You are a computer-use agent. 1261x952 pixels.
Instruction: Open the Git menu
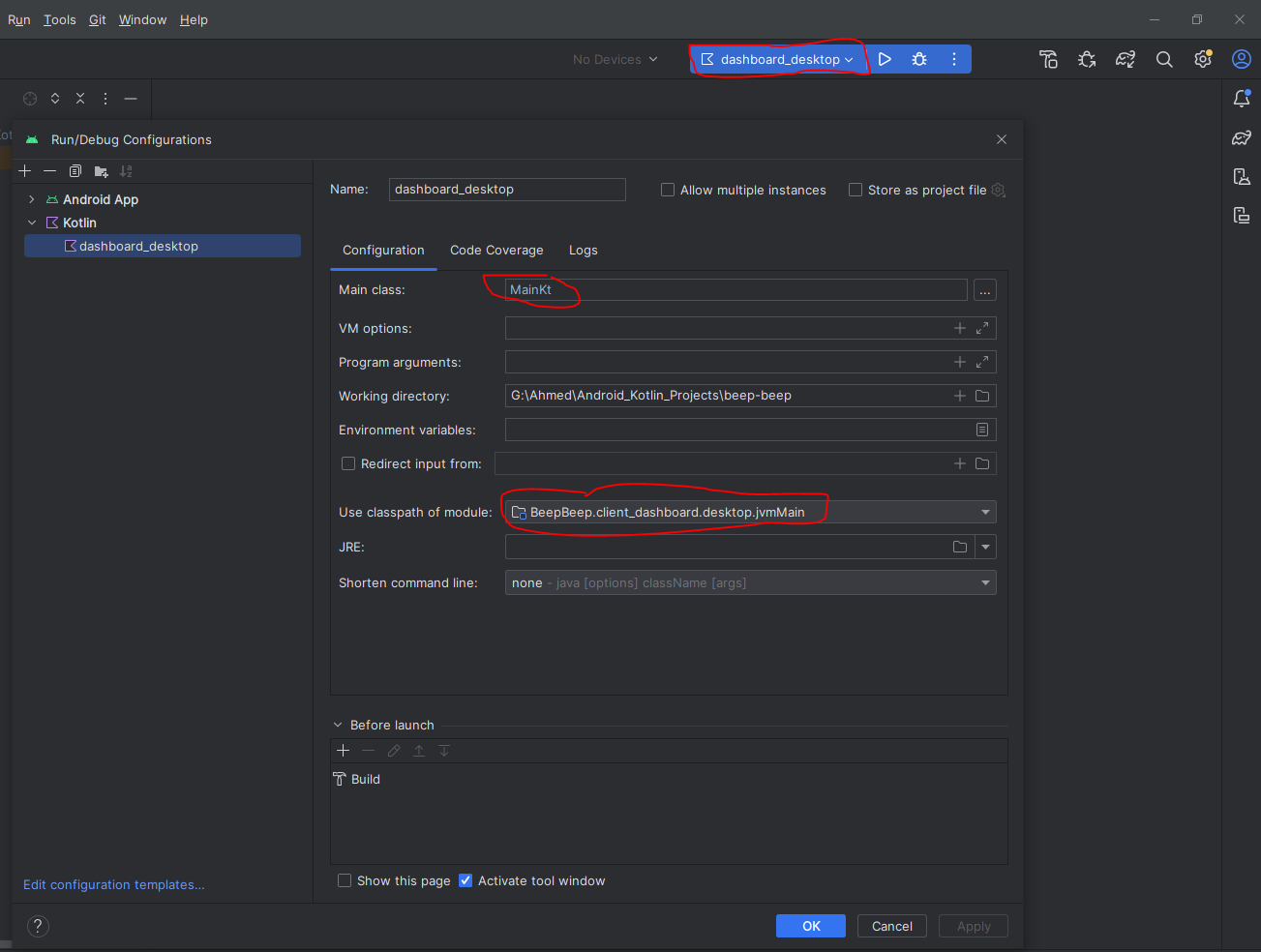[x=96, y=19]
